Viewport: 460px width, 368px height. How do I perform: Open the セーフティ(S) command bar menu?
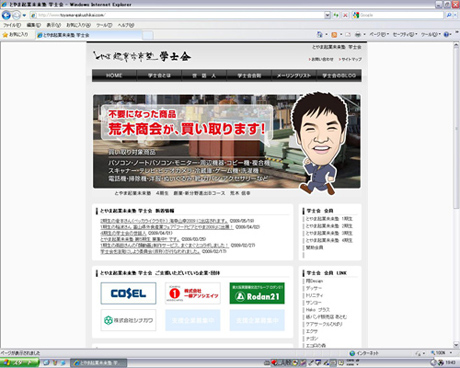[405, 35]
